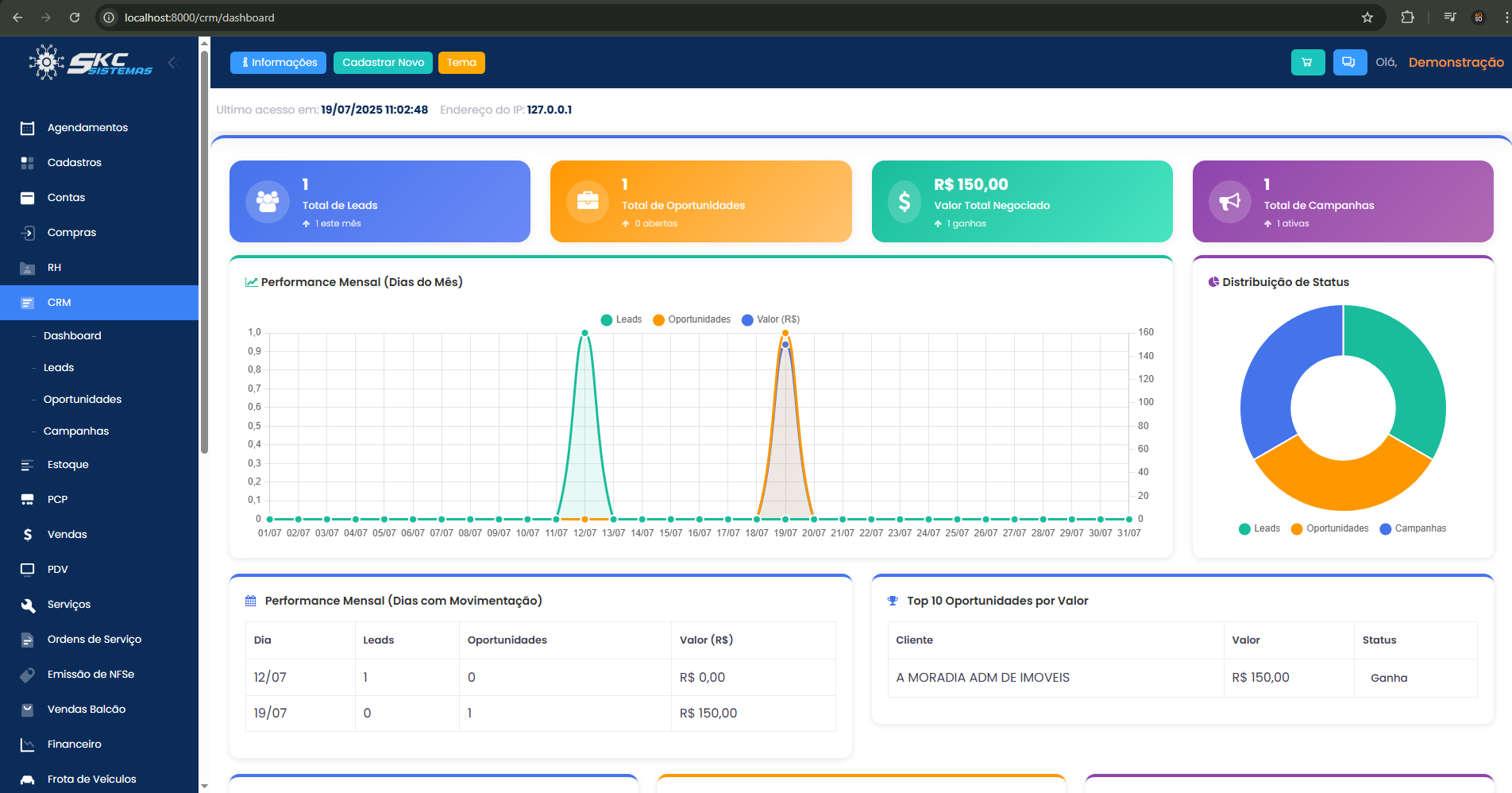The image size is (1512, 793).
Task: Open the Demonstração user link
Action: click(x=1455, y=62)
